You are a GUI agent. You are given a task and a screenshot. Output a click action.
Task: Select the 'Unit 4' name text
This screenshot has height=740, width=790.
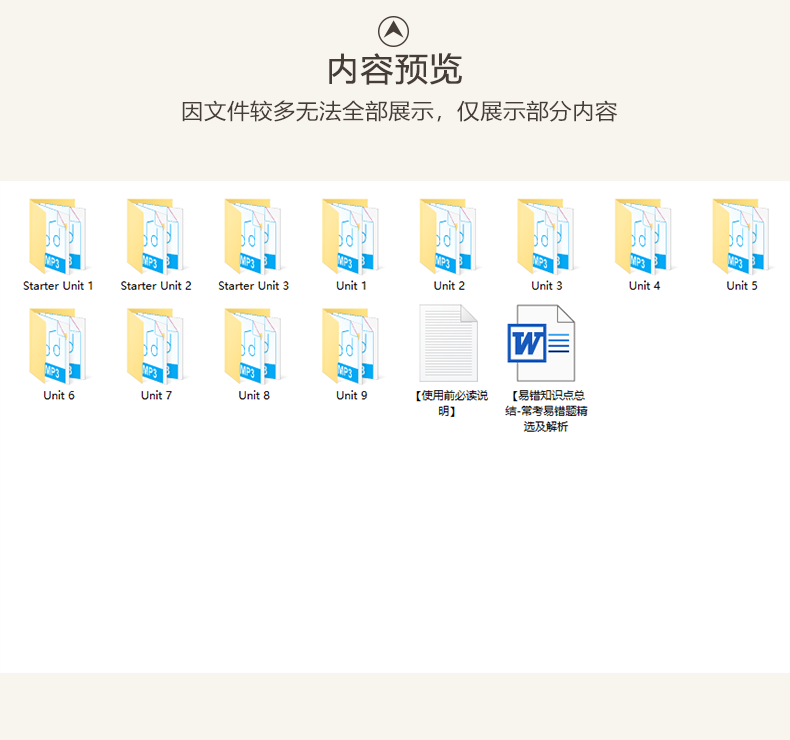[x=644, y=286]
